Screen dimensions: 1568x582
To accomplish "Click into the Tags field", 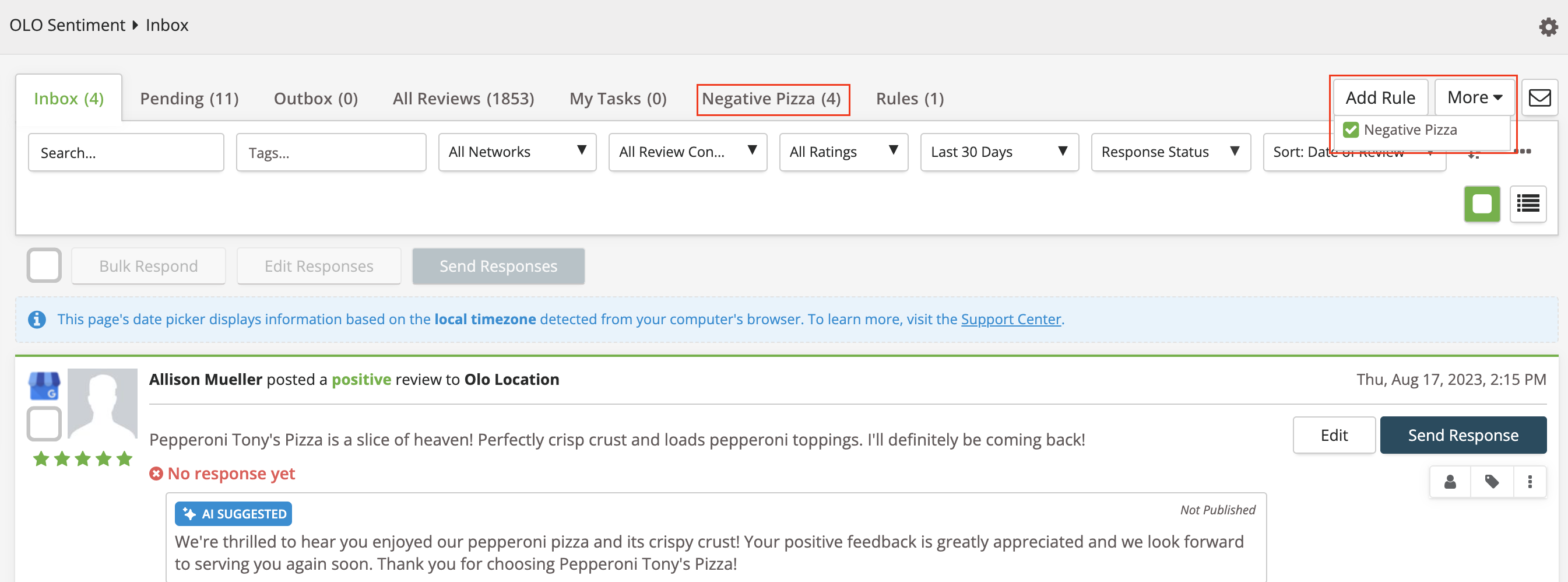I will click(331, 152).
